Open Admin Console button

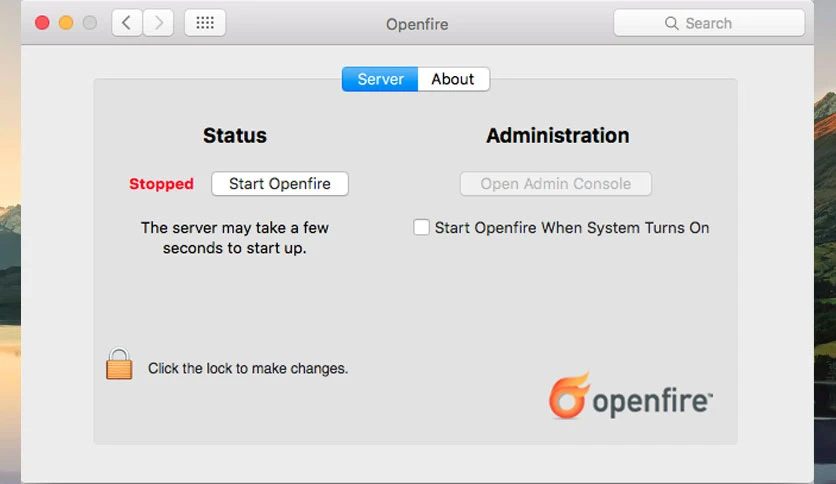point(556,184)
